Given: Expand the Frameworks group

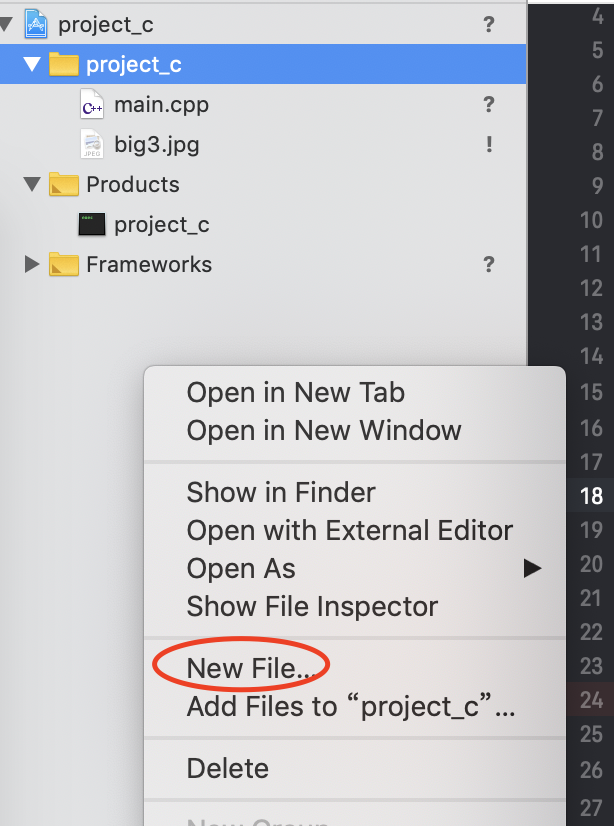Looking at the screenshot, I should click(32, 265).
